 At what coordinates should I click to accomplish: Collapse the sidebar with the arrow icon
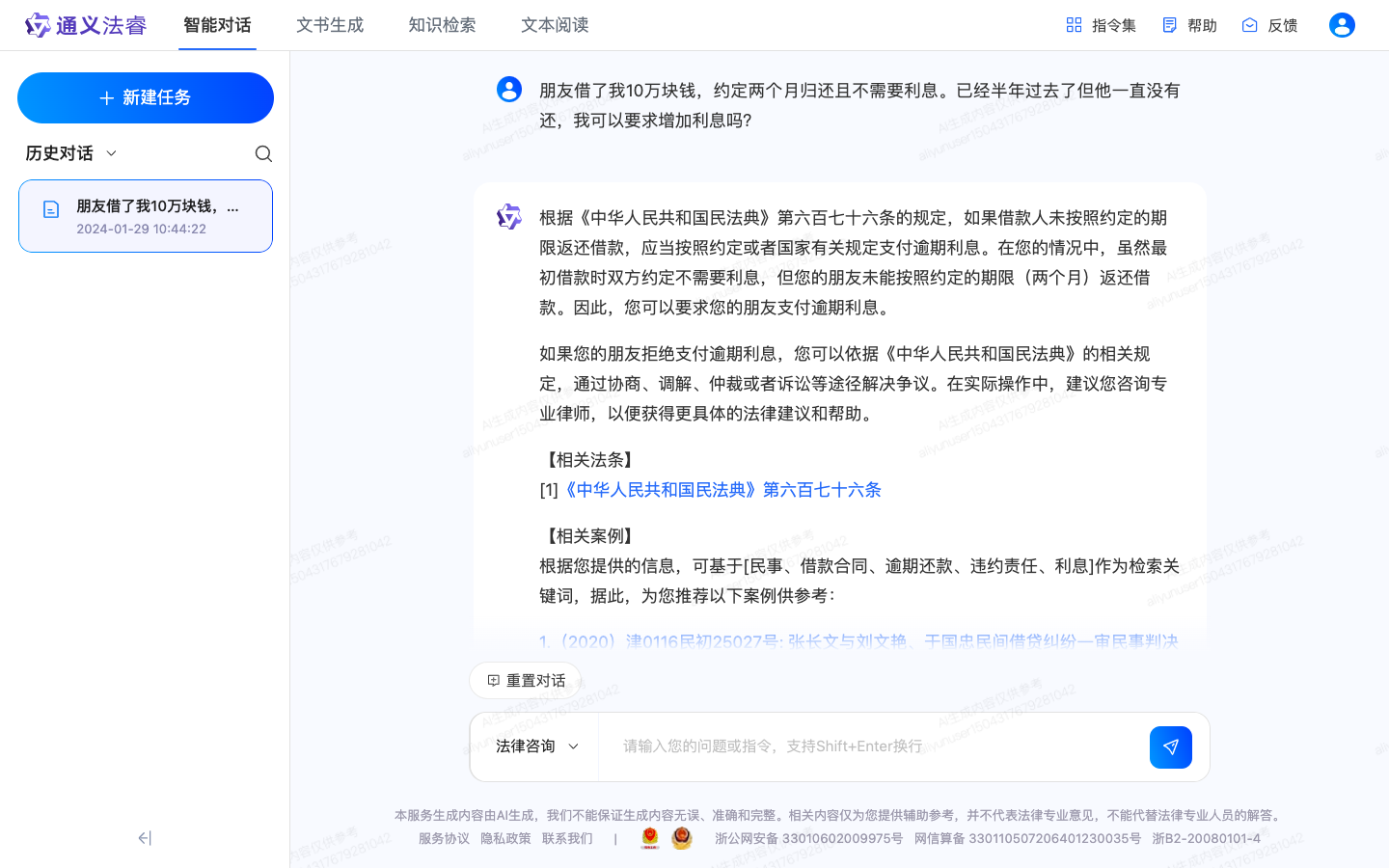click(x=145, y=838)
